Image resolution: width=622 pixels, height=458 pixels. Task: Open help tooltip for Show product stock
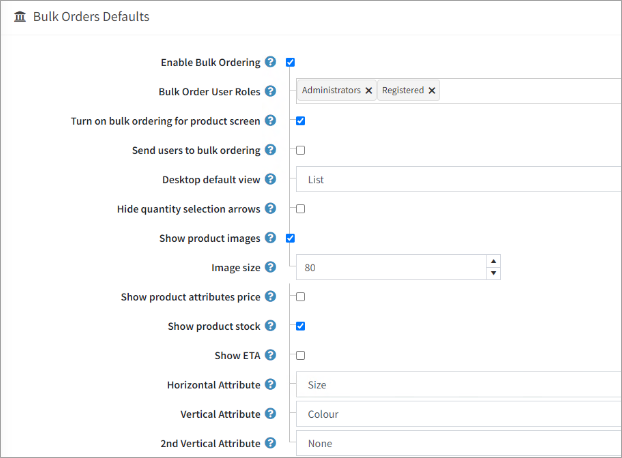(271, 326)
